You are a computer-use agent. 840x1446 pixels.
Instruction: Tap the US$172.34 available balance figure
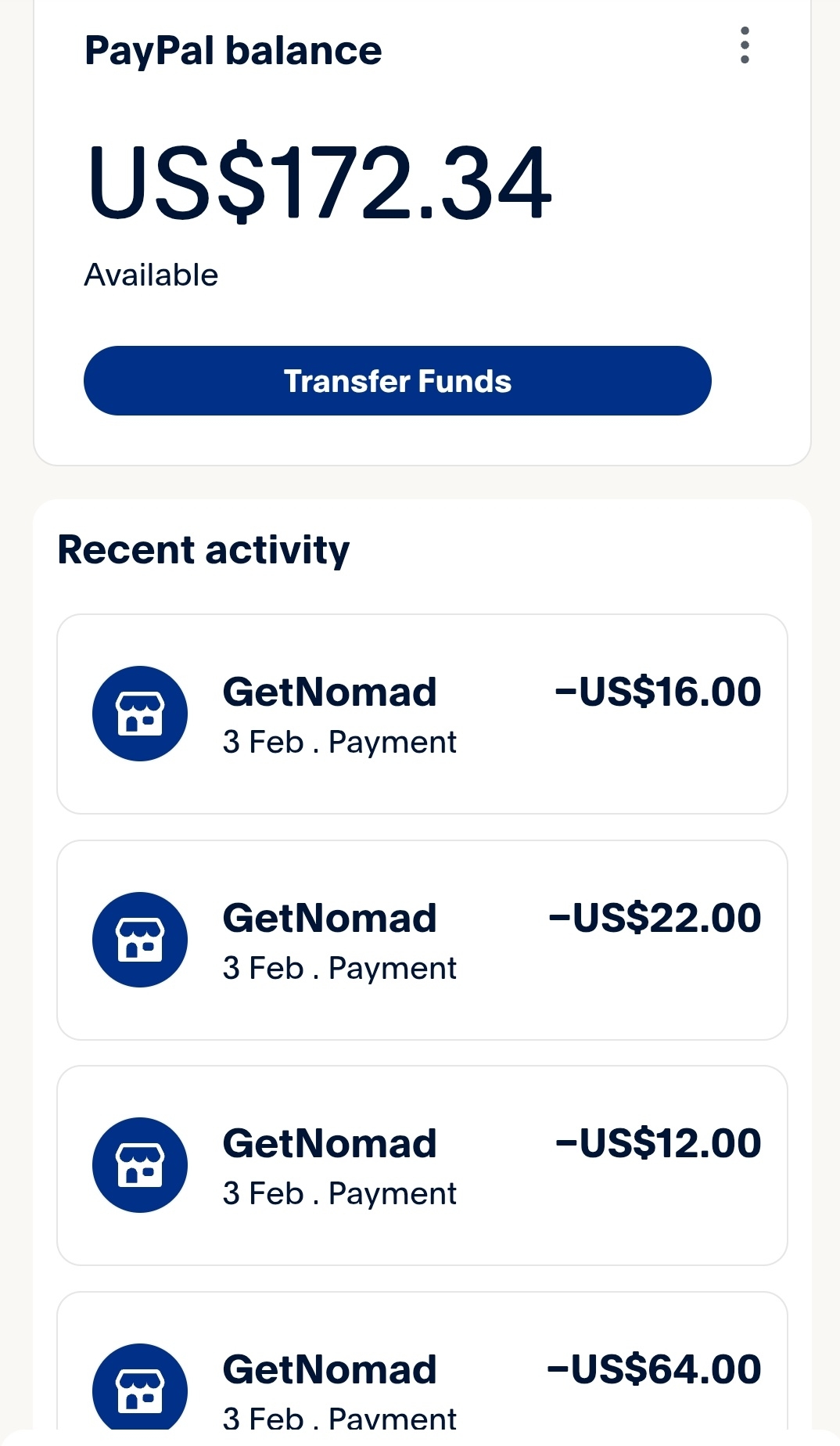319,182
